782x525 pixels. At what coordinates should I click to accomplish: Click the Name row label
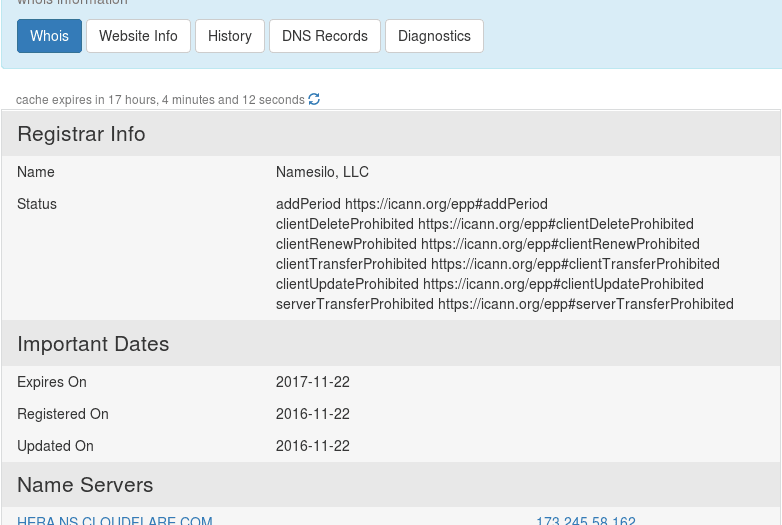36,172
